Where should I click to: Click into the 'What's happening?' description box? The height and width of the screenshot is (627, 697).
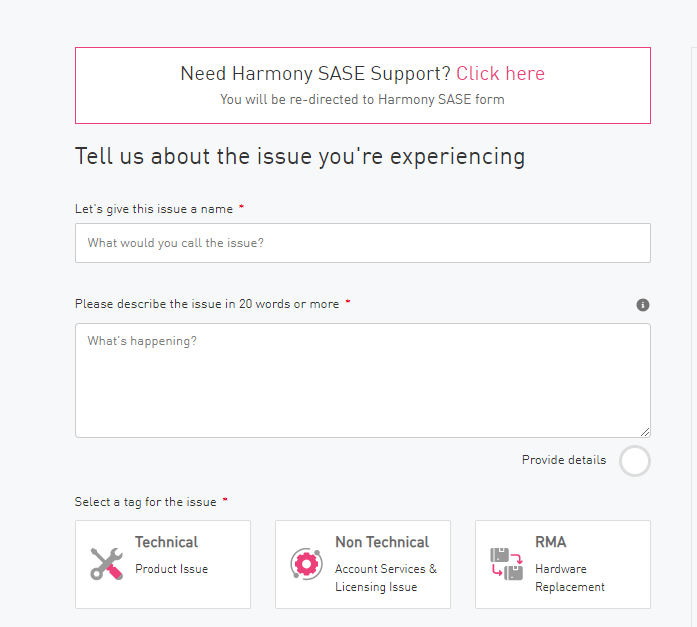(362, 380)
